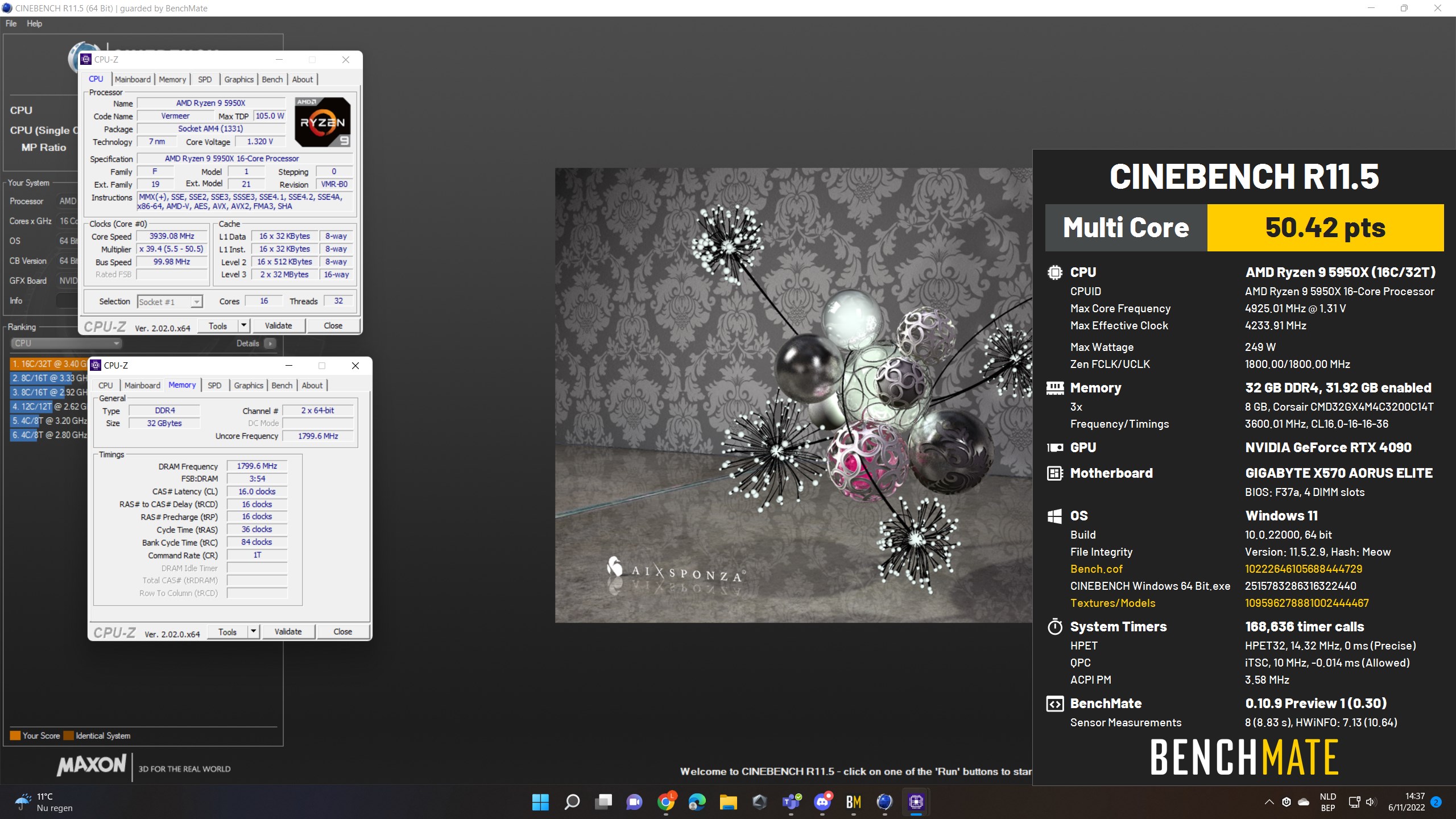This screenshot has height=819, width=1456.
Task: Switch the NLD BEP input language
Action: coord(1328,802)
